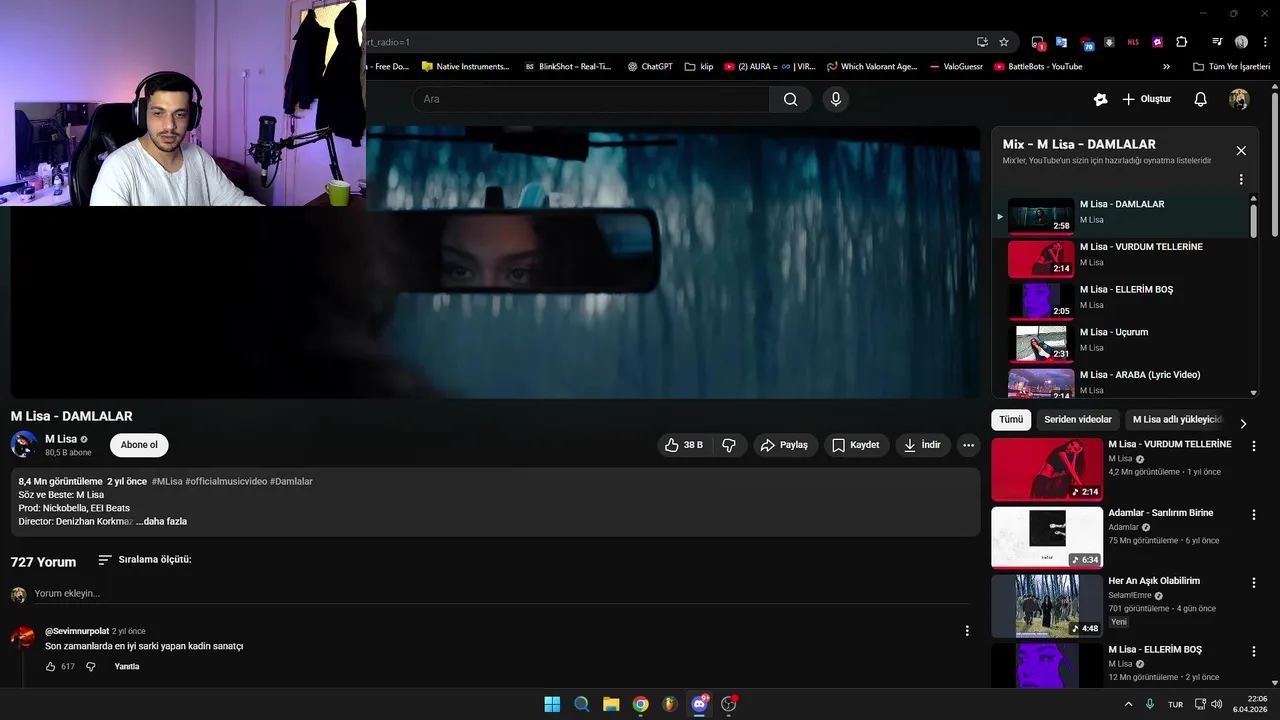
Task: Show hidden system tray icons chevron
Action: (x=1128, y=704)
